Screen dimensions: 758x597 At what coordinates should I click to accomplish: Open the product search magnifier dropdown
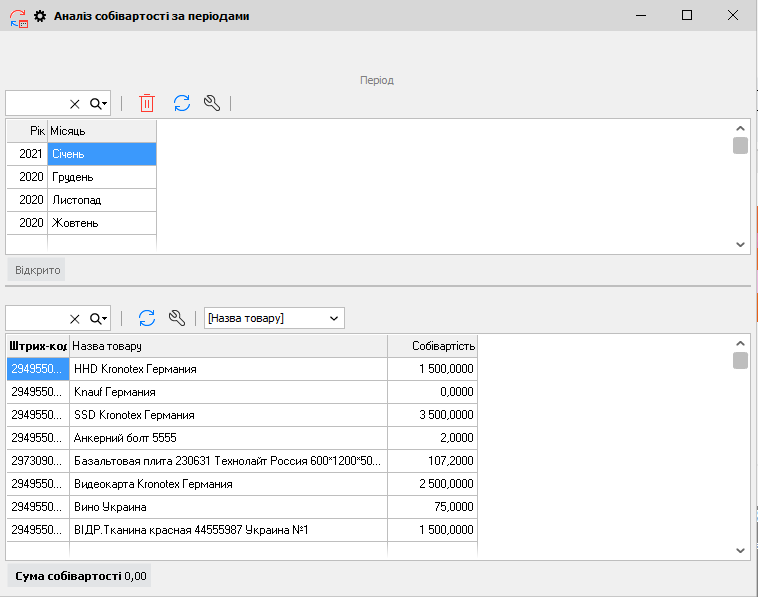98,319
